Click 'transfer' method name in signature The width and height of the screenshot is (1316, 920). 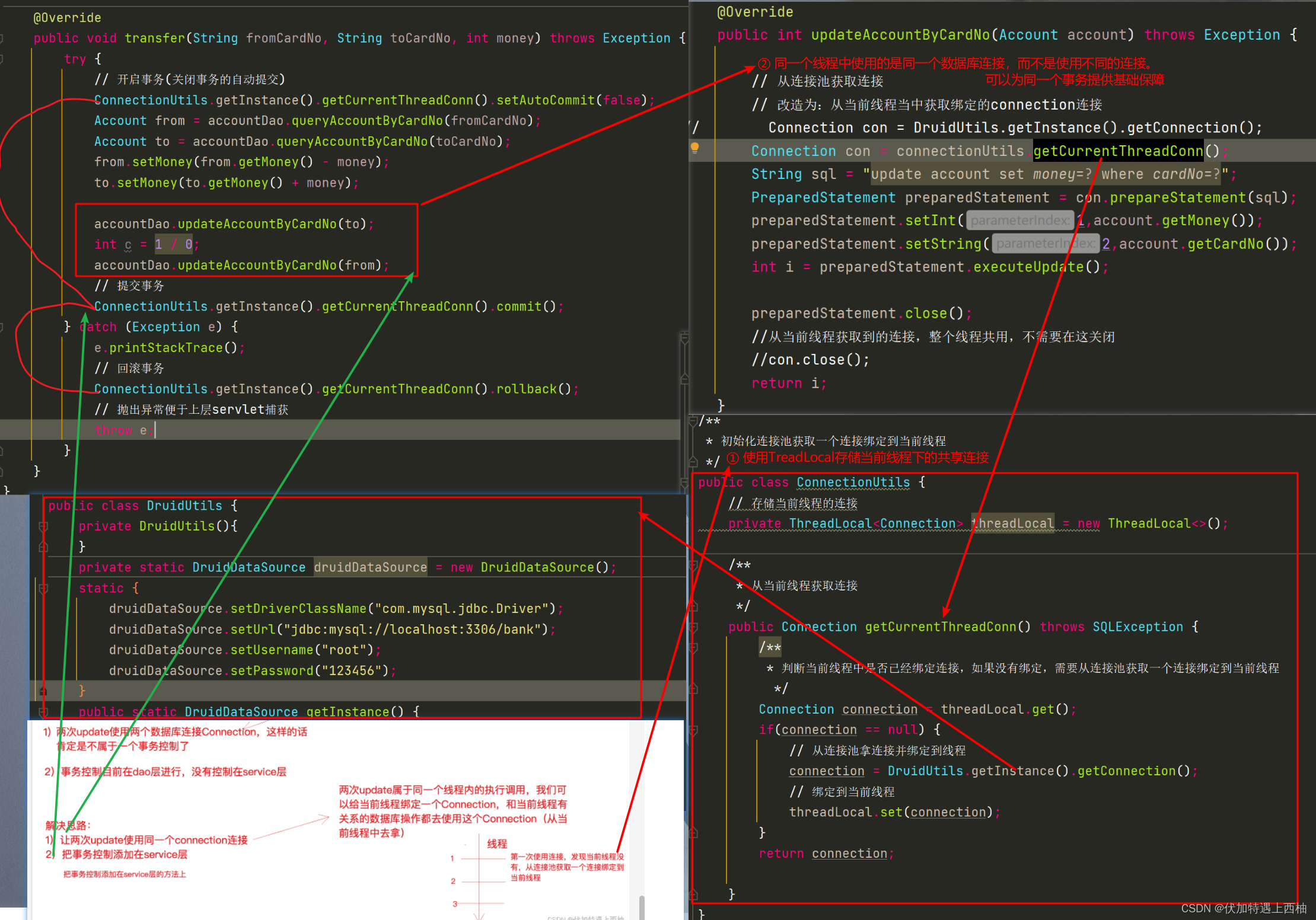(x=155, y=38)
